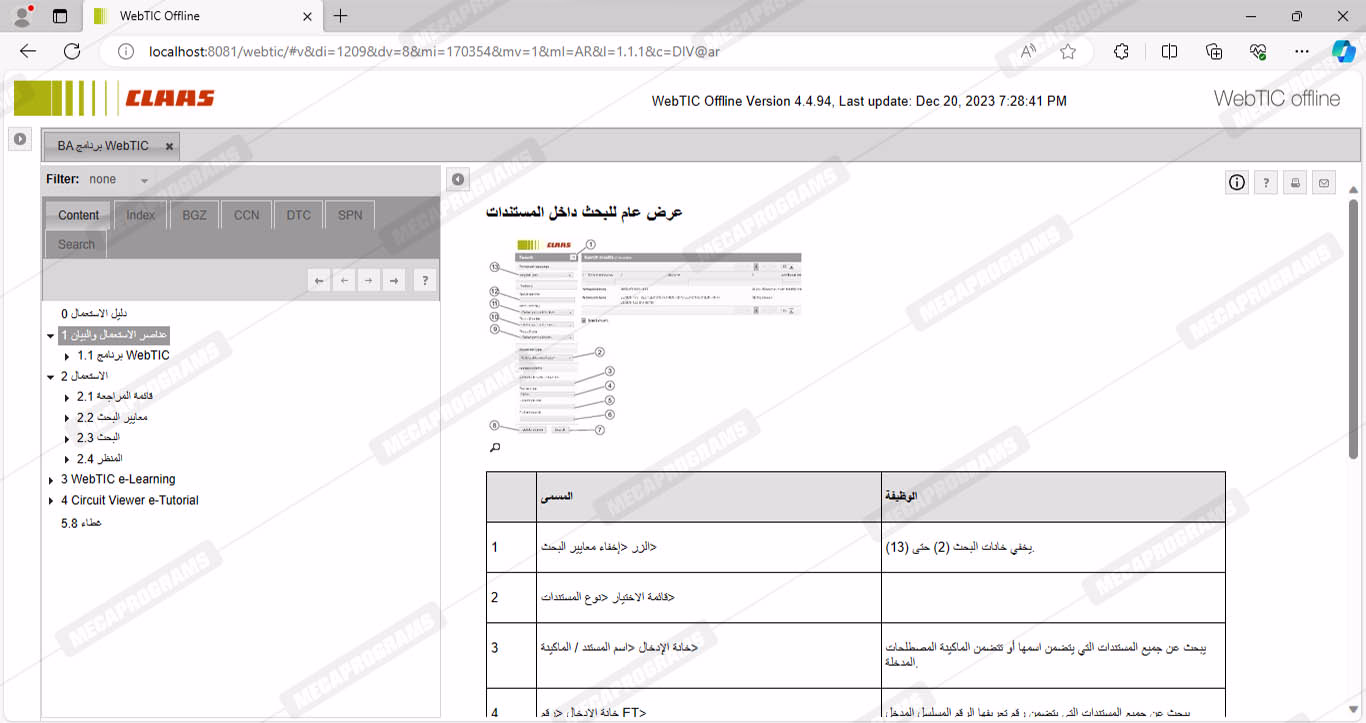Click the localhost address bar URL
Viewport: 1366px width, 723px height.
(x=434, y=52)
